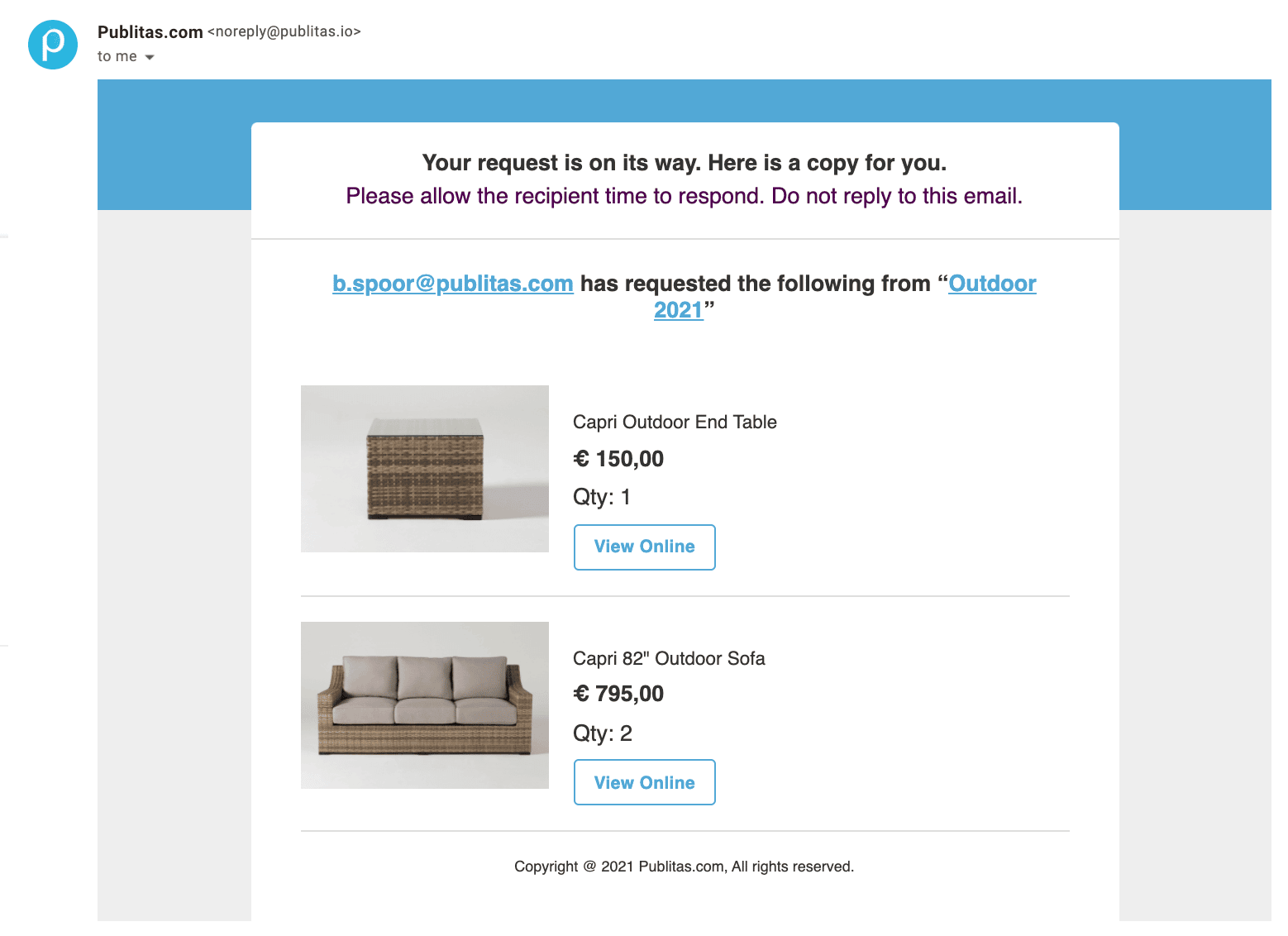Click the copyright footer text
Viewport: 1288px width, 936px height.
click(684, 867)
